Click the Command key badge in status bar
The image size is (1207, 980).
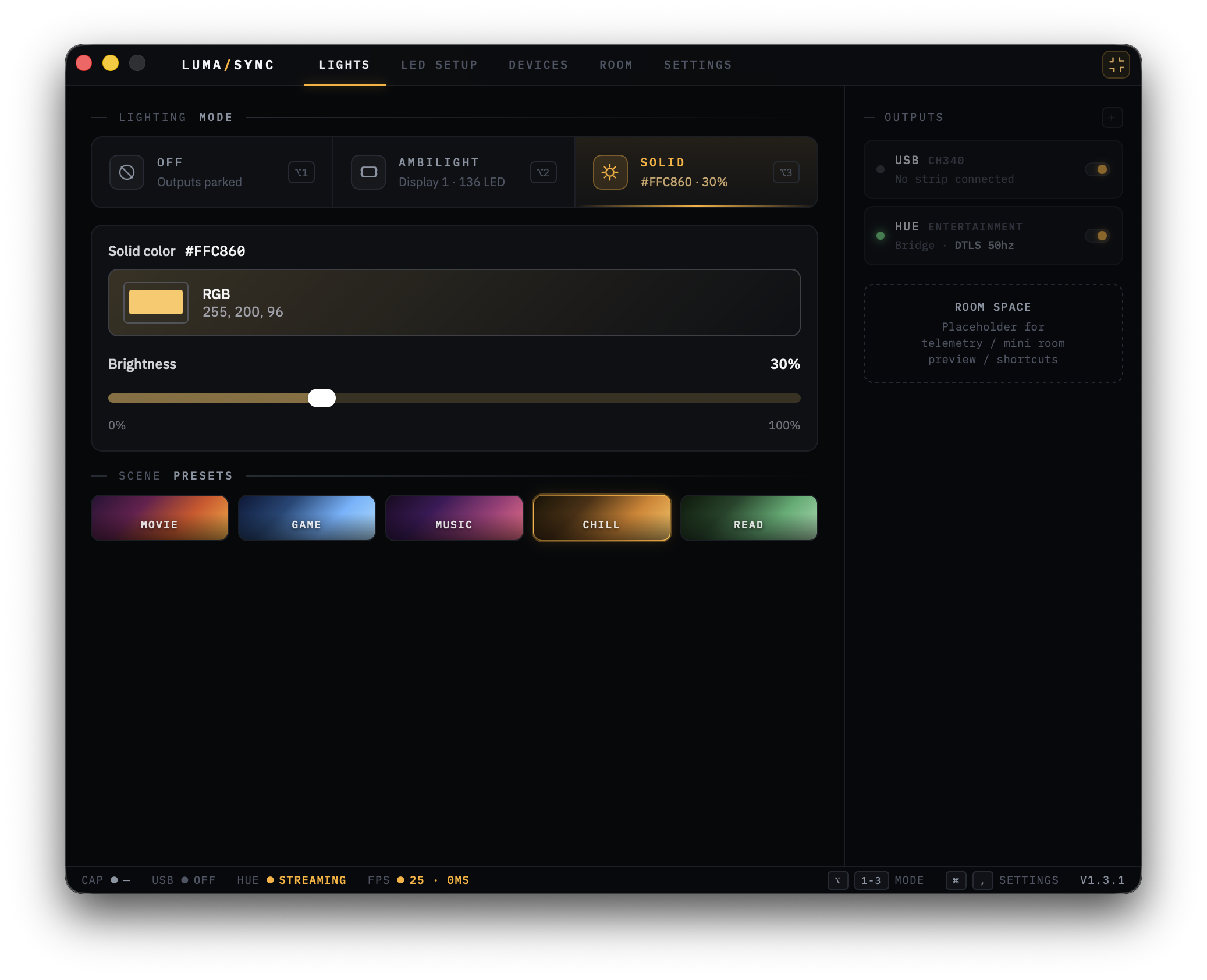click(956, 880)
